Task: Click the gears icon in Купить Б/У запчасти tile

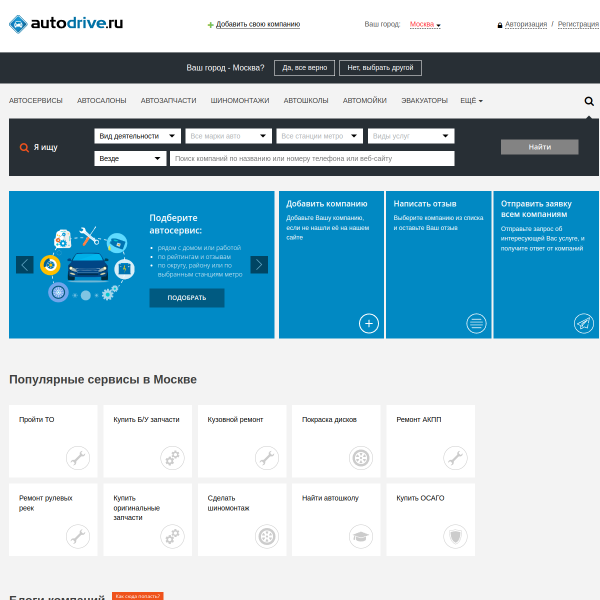Action: (x=172, y=458)
